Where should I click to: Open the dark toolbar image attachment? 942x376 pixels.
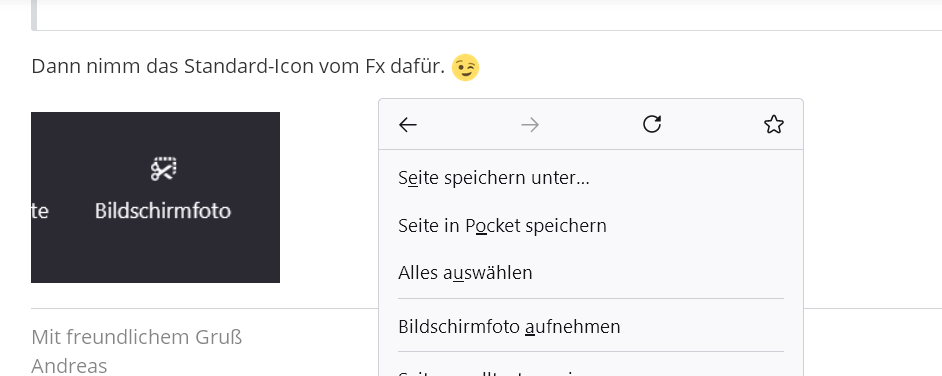coord(156,197)
